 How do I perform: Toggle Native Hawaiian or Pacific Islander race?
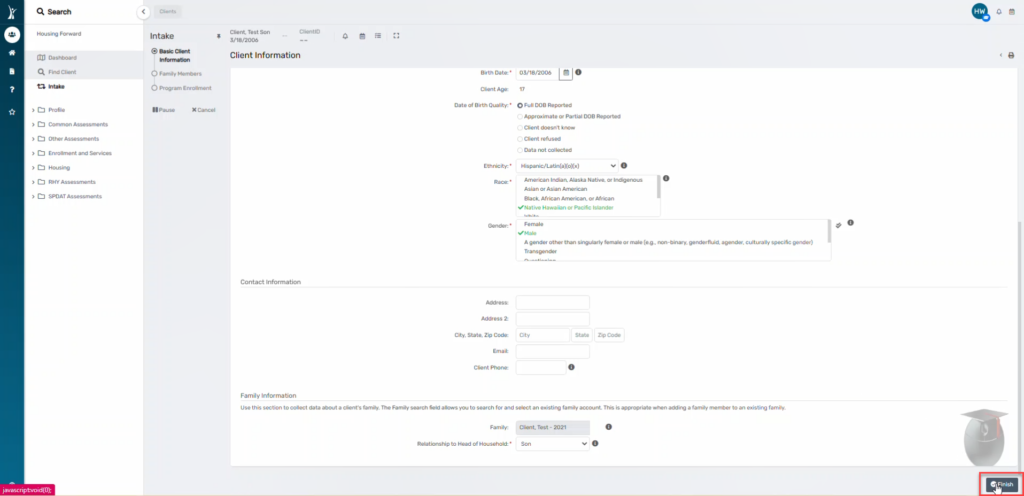pyautogui.click(x=569, y=208)
